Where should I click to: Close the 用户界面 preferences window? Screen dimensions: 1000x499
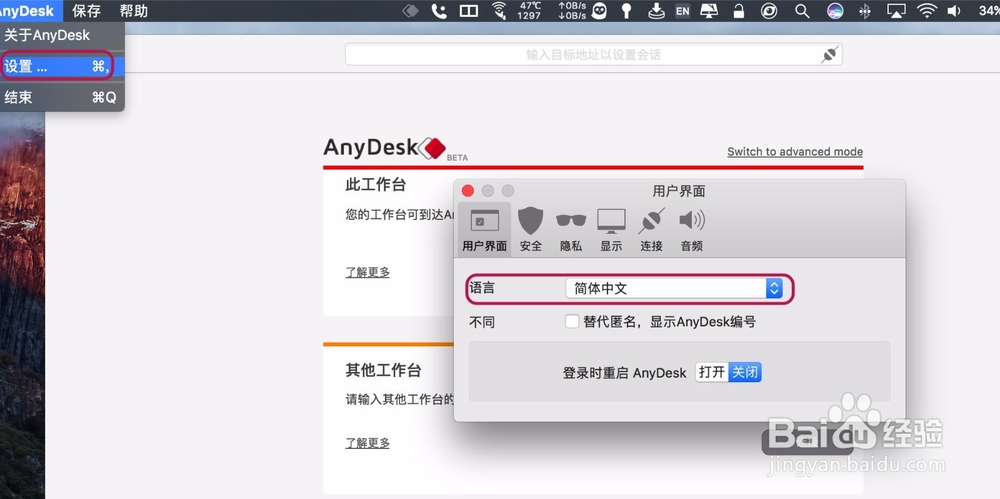coord(468,191)
